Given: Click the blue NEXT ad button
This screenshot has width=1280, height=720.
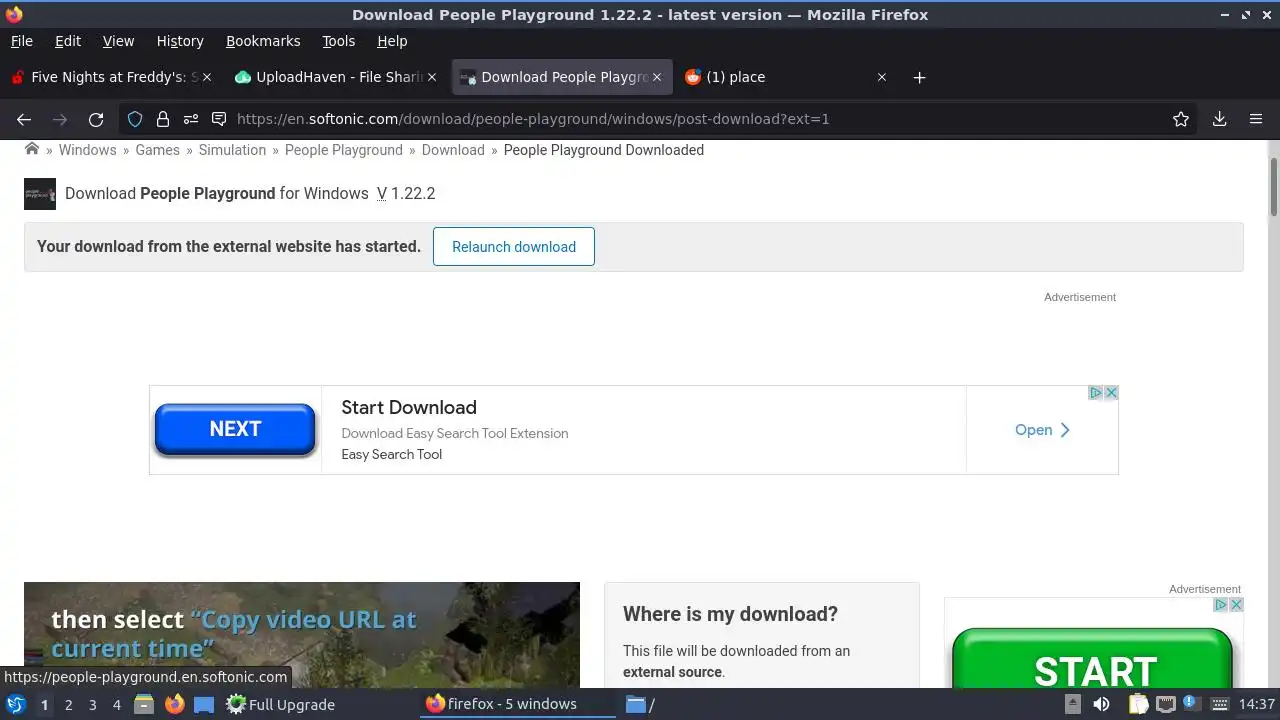Looking at the screenshot, I should [235, 429].
